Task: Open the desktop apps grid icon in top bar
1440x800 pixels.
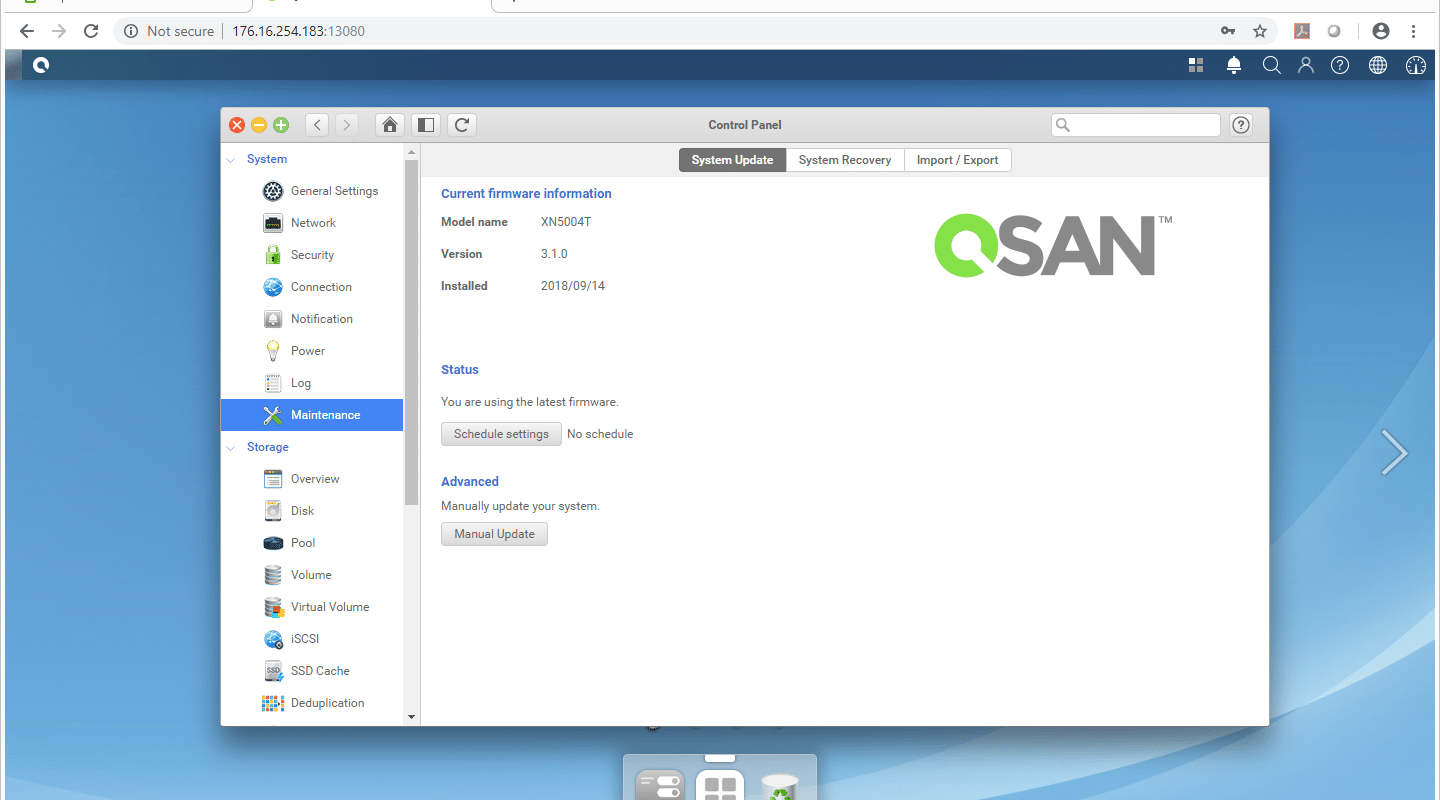Action: point(1196,65)
